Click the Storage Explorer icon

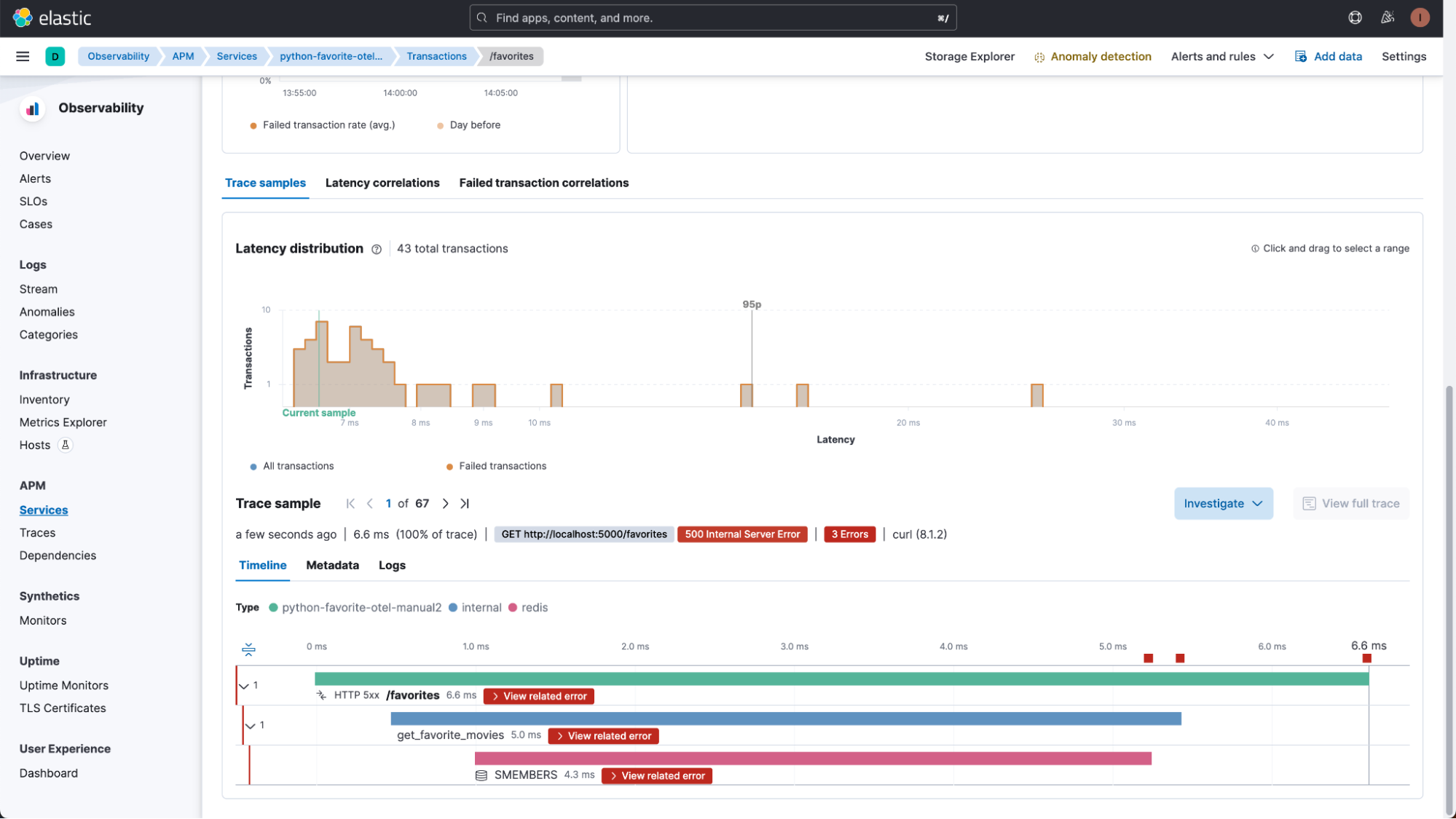click(969, 56)
